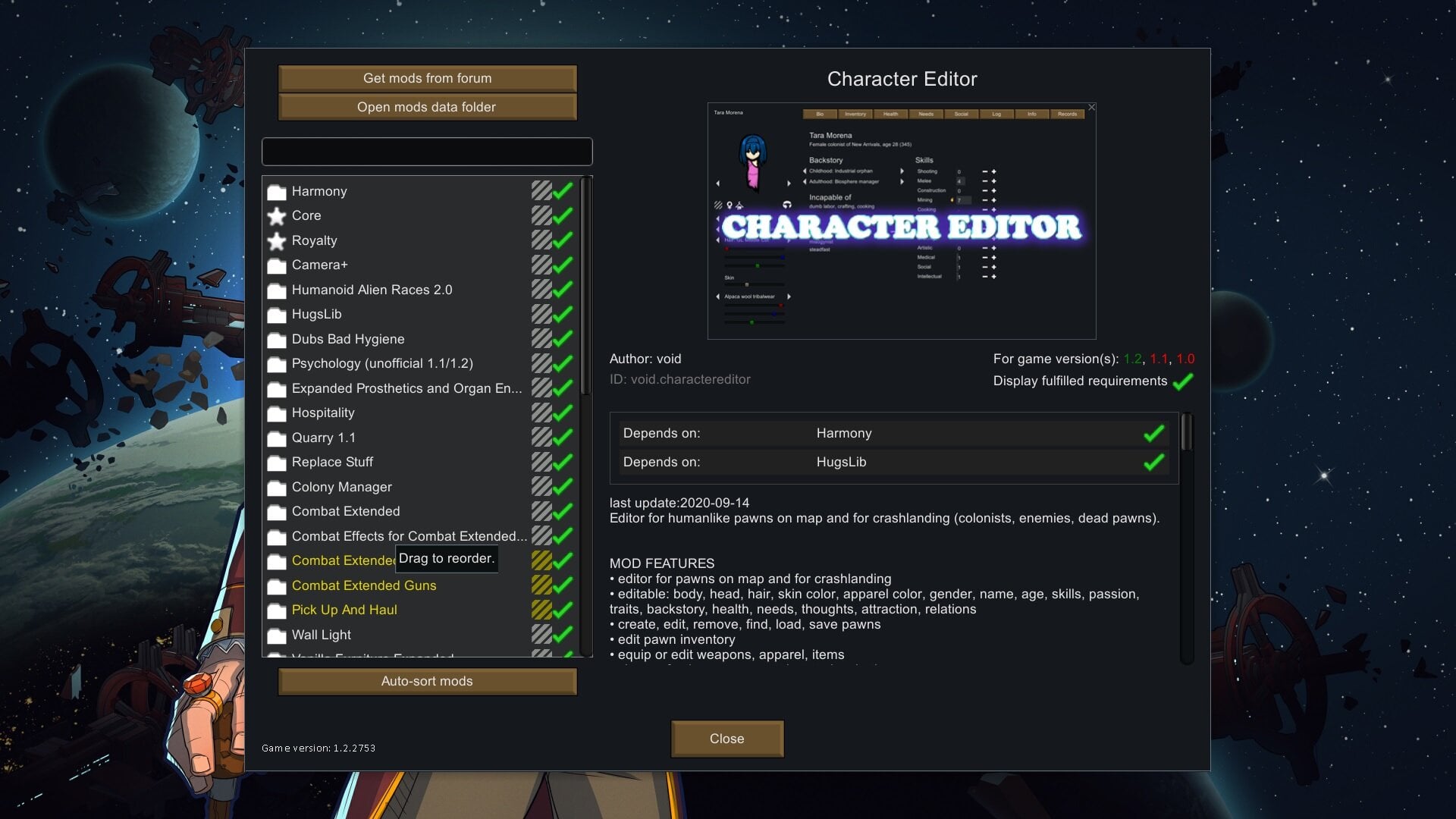The image size is (1456, 819).
Task: Select Combat Effects for Combat Extended row
Action: 420,536
